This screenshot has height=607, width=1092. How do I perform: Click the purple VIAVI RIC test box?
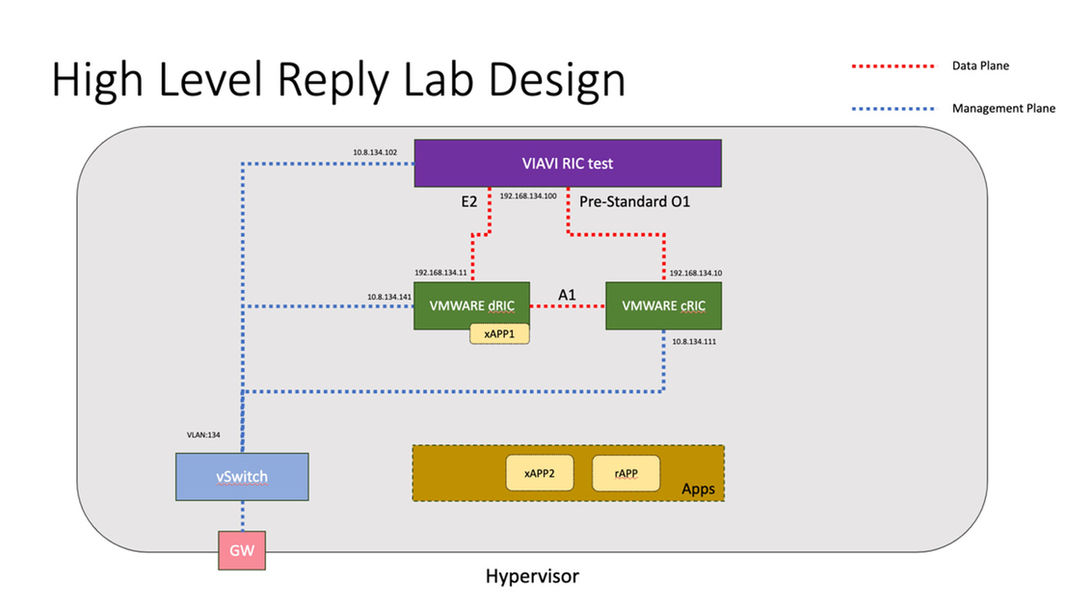(x=567, y=163)
